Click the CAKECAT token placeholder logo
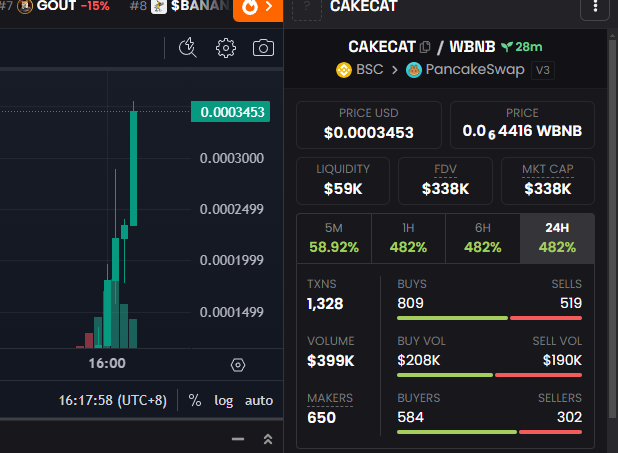The image size is (618, 453). tap(307, 9)
